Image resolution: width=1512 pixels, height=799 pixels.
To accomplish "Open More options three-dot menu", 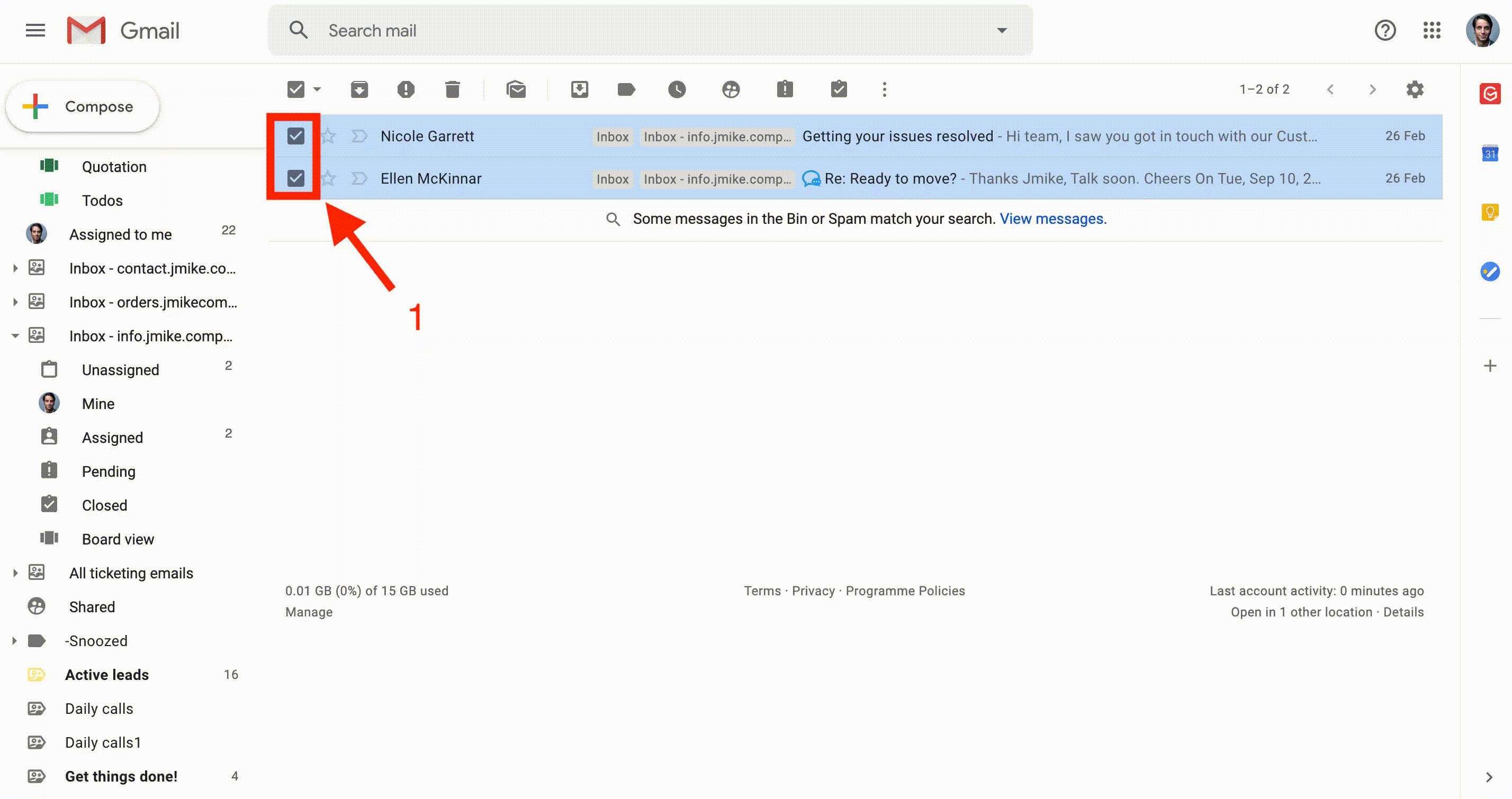I will [885, 89].
